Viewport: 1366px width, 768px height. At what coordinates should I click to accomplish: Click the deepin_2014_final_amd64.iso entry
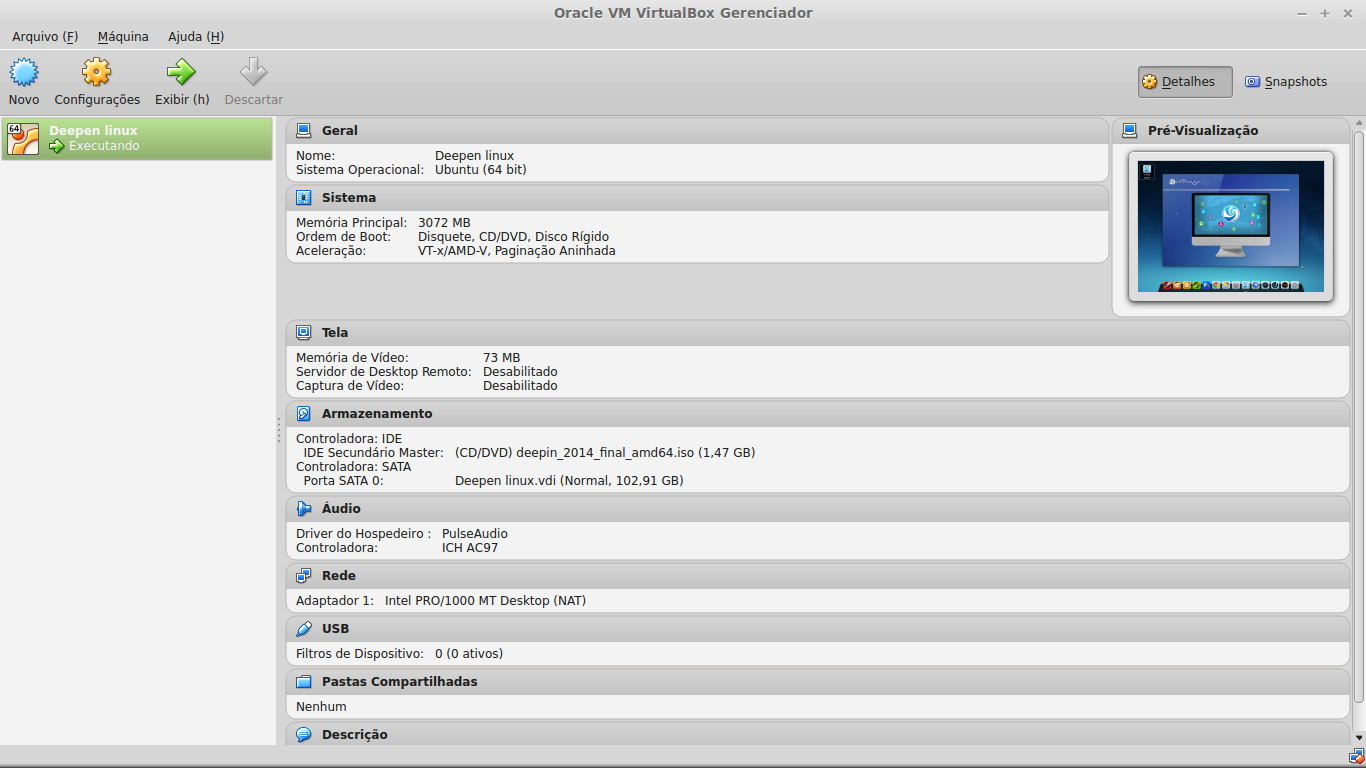point(605,453)
